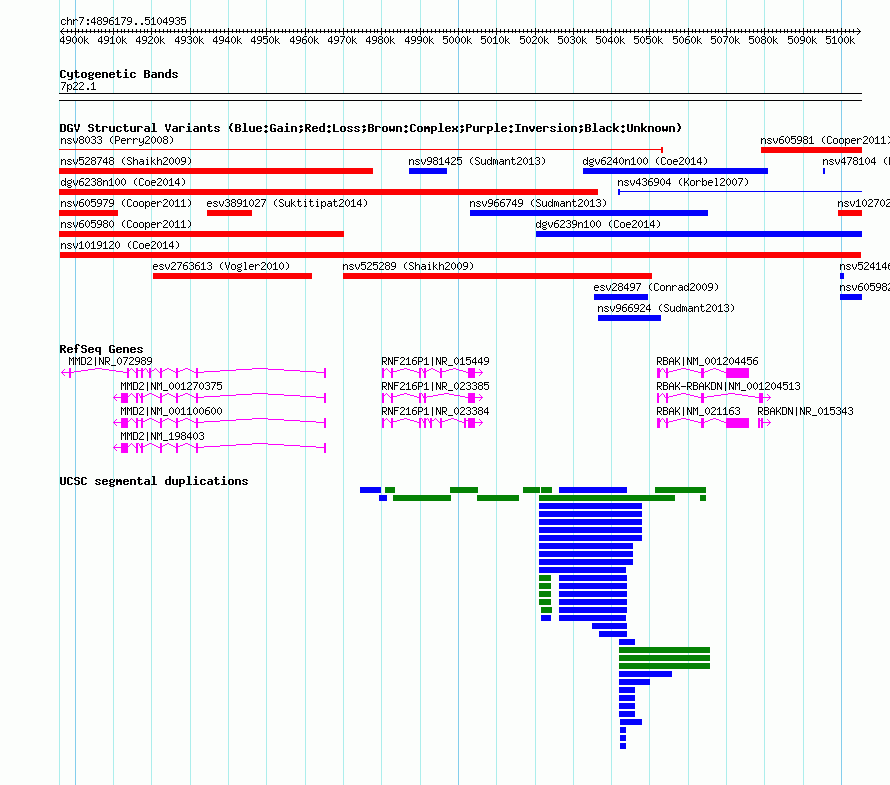Click the nsv436904 (Korbel2007) label

point(683,182)
